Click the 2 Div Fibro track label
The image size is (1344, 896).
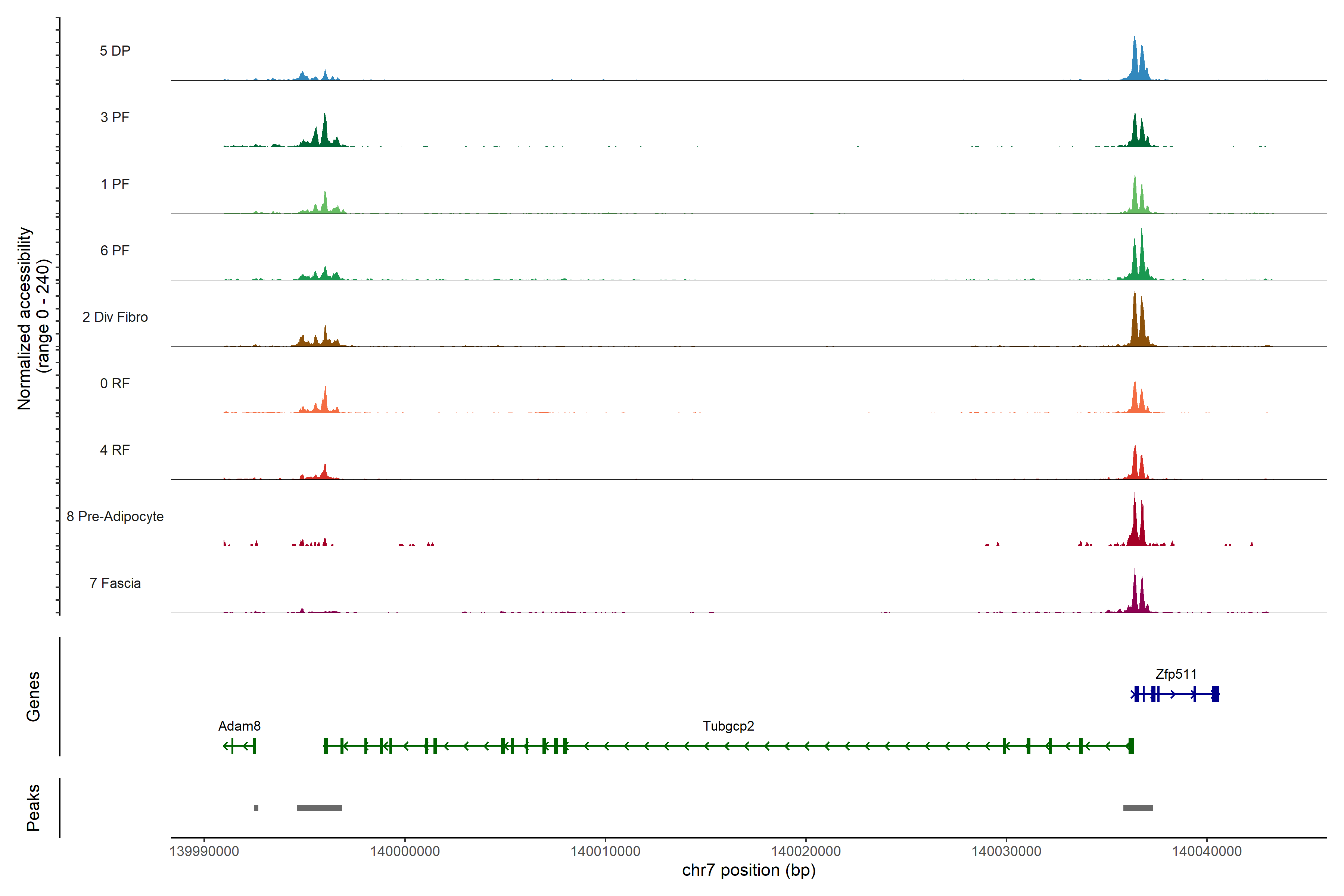pos(115,317)
